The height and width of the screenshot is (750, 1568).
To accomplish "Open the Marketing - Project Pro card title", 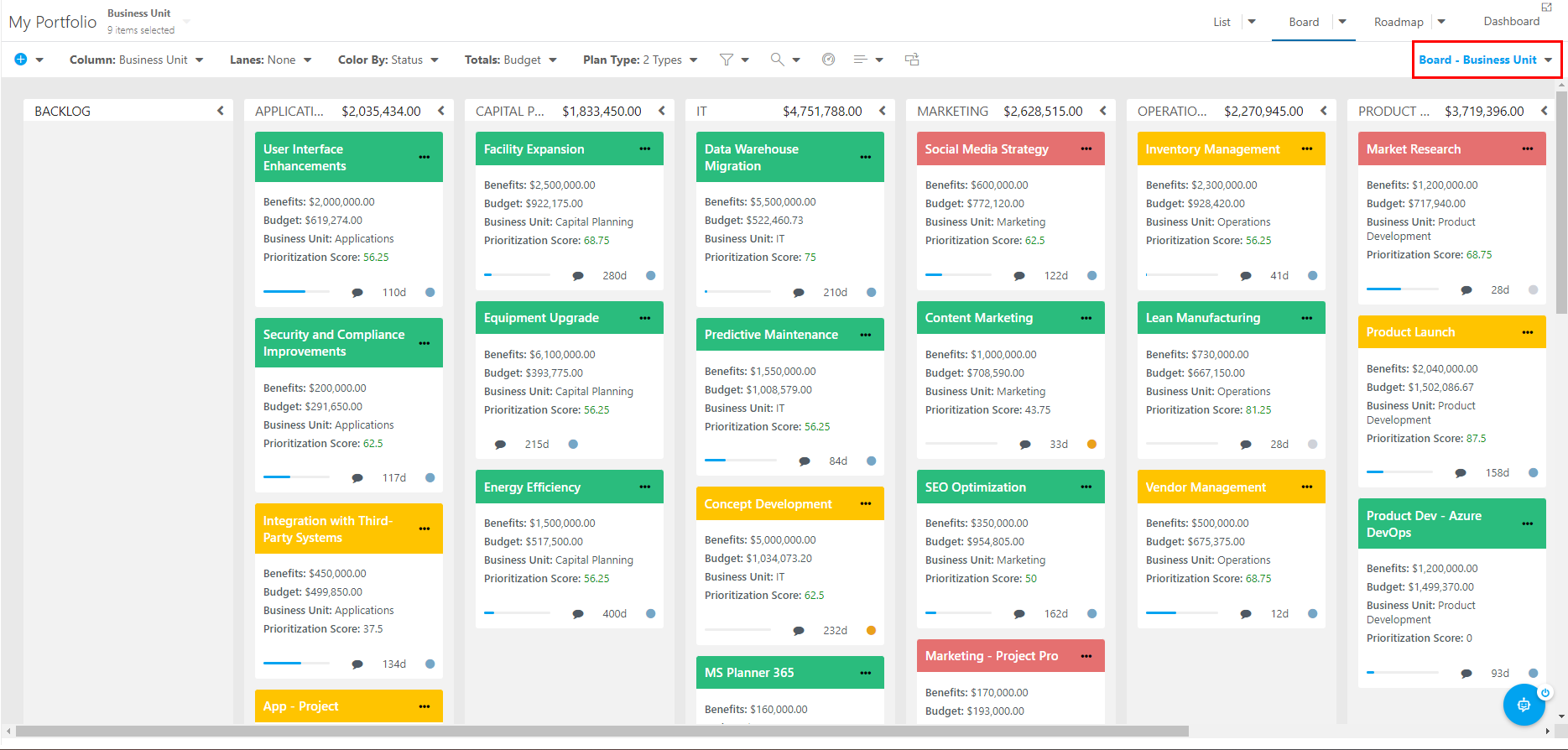I will coord(992,656).
